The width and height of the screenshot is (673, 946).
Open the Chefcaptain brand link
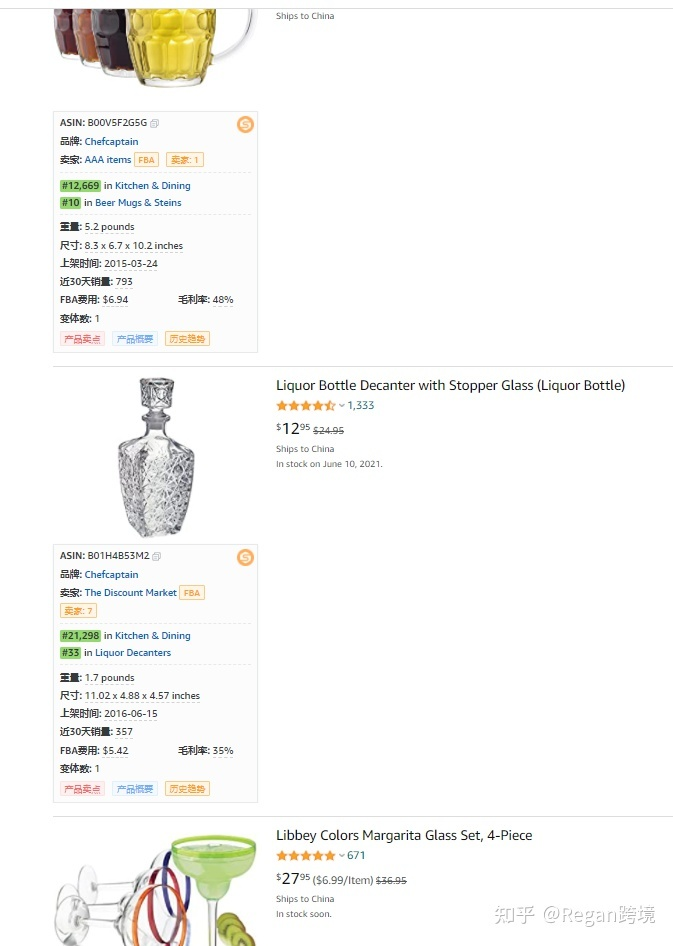[111, 141]
